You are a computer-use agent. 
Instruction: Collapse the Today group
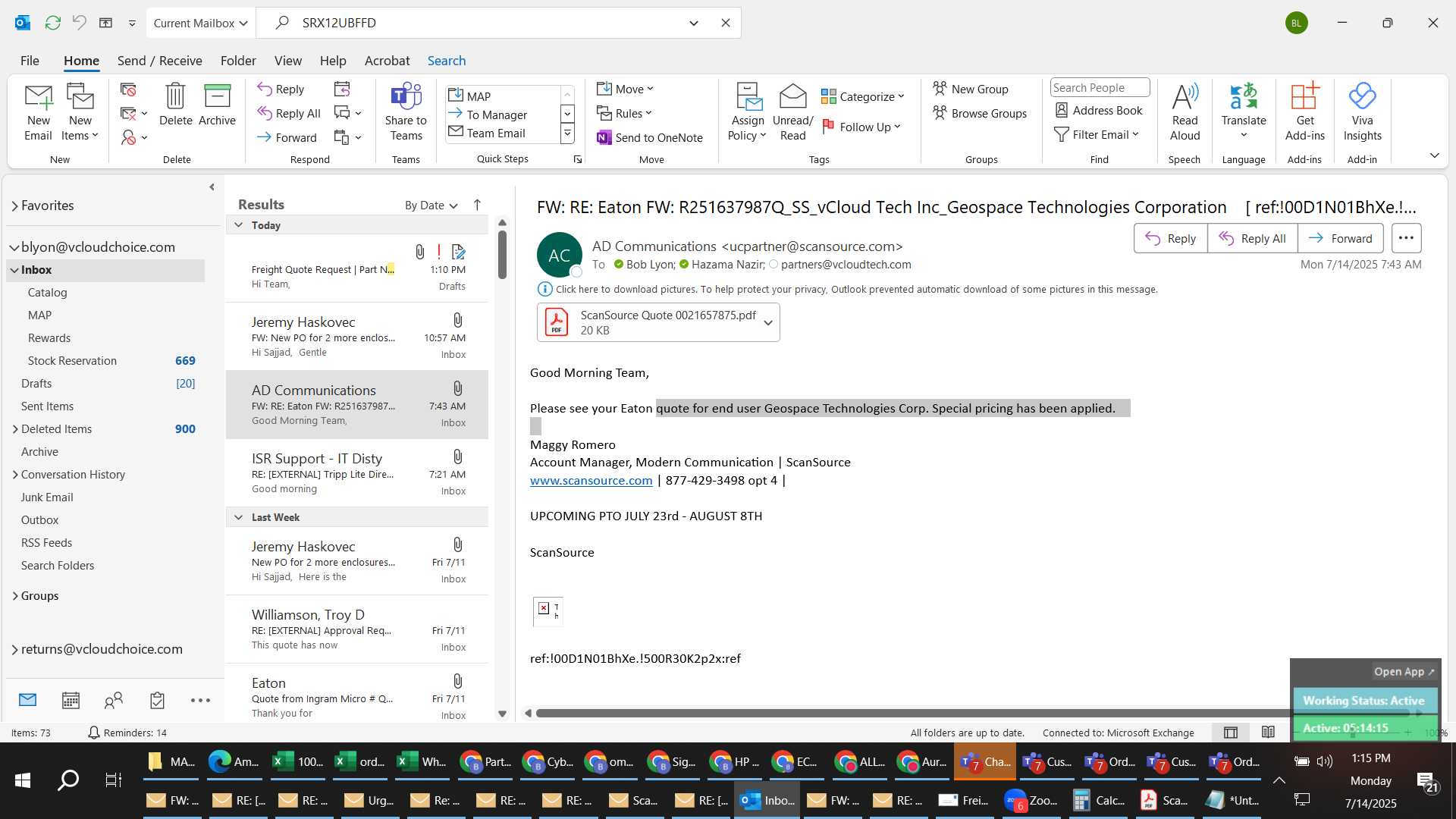coord(238,224)
